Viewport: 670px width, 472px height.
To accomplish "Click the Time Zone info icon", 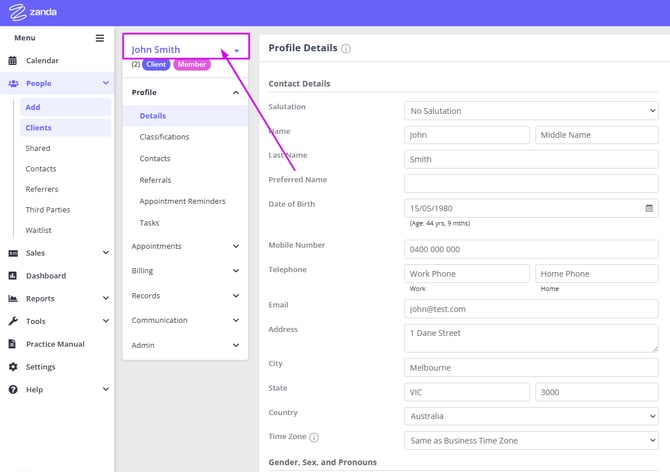I will [314, 438].
